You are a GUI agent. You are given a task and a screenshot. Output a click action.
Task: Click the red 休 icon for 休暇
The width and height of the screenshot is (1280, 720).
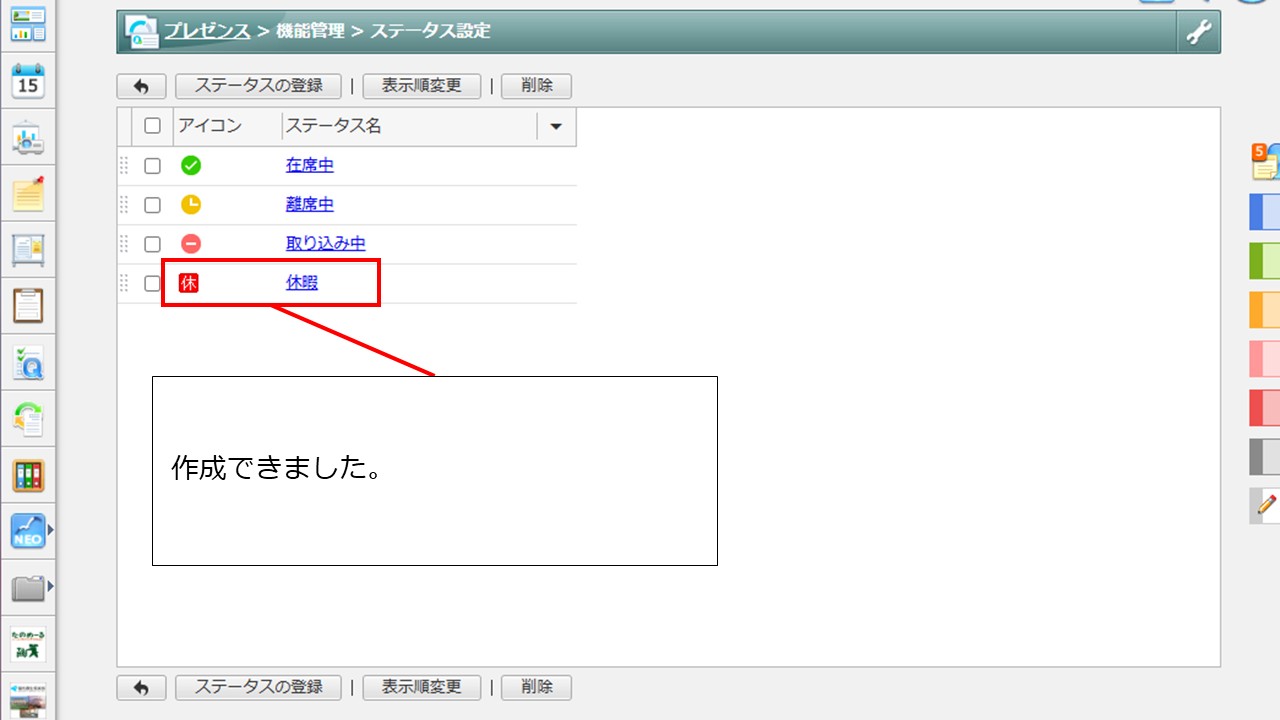tap(189, 283)
